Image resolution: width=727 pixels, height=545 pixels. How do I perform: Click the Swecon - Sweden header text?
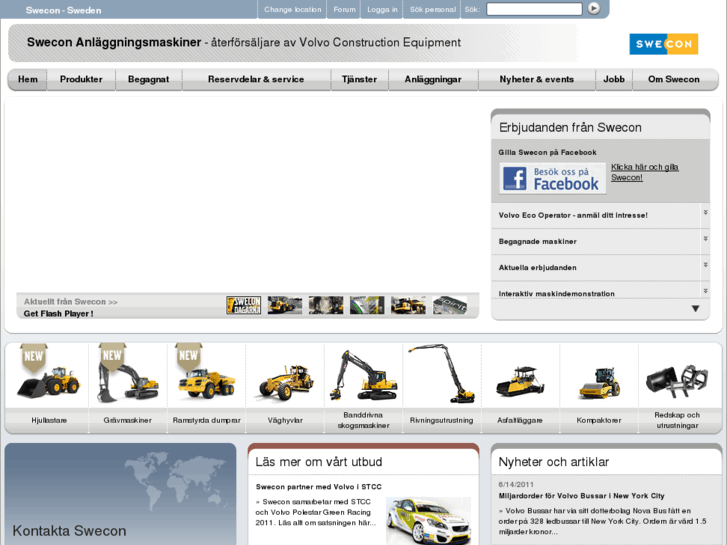pyautogui.click(x=64, y=10)
